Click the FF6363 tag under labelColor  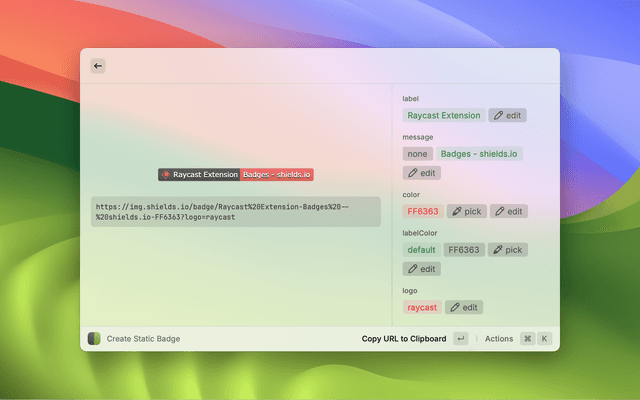[464, 250]
